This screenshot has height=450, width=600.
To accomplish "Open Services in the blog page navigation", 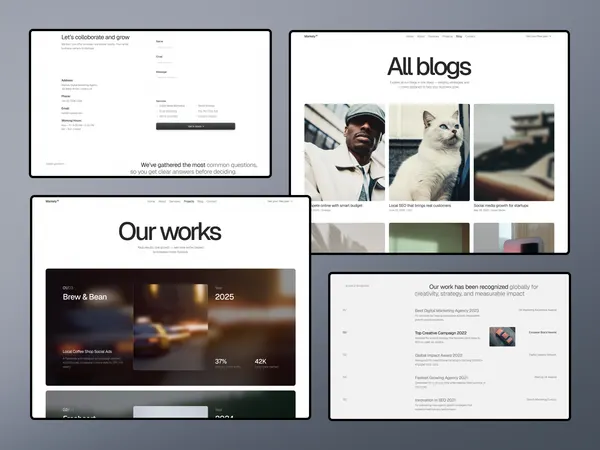I will pos(433,36).
